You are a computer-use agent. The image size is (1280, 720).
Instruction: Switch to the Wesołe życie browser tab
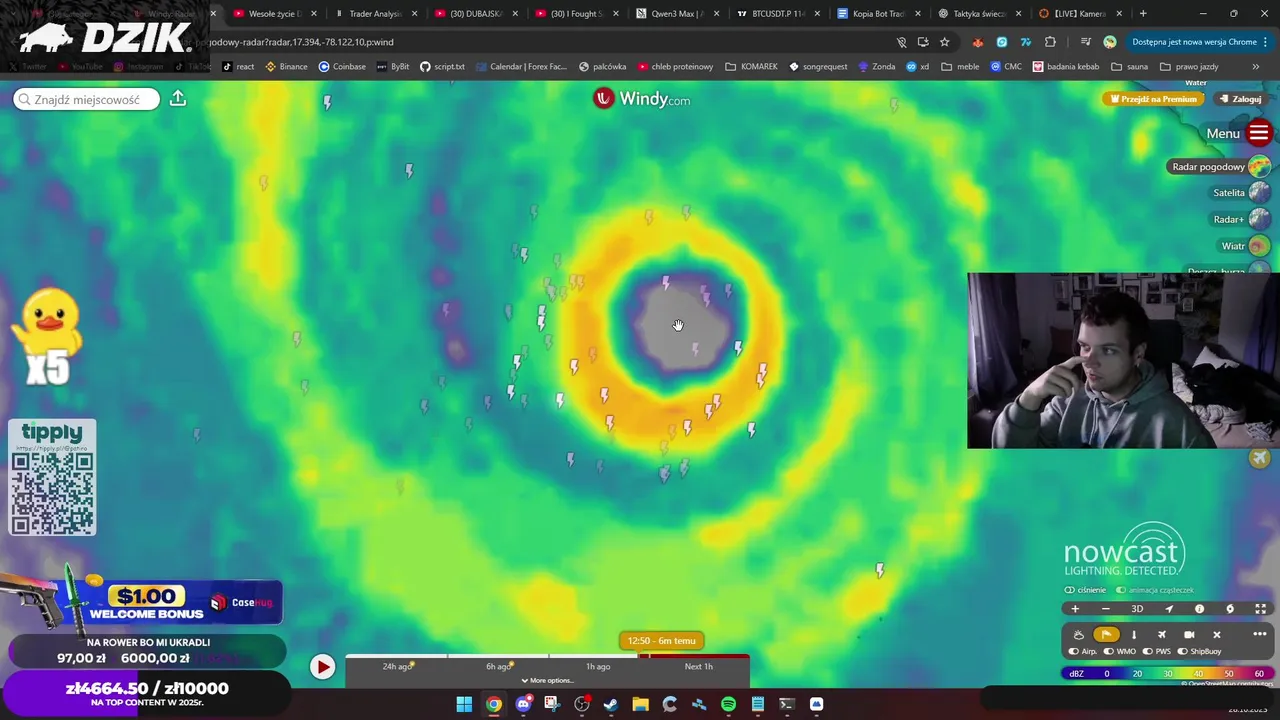(275, 14)
